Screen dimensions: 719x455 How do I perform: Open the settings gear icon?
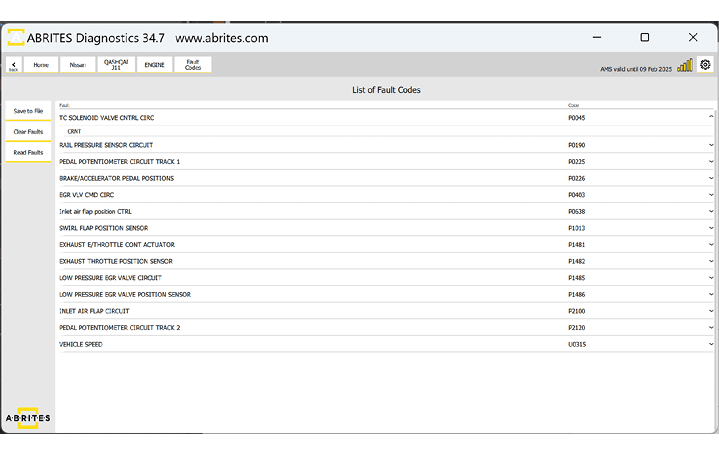coord(705,65)
